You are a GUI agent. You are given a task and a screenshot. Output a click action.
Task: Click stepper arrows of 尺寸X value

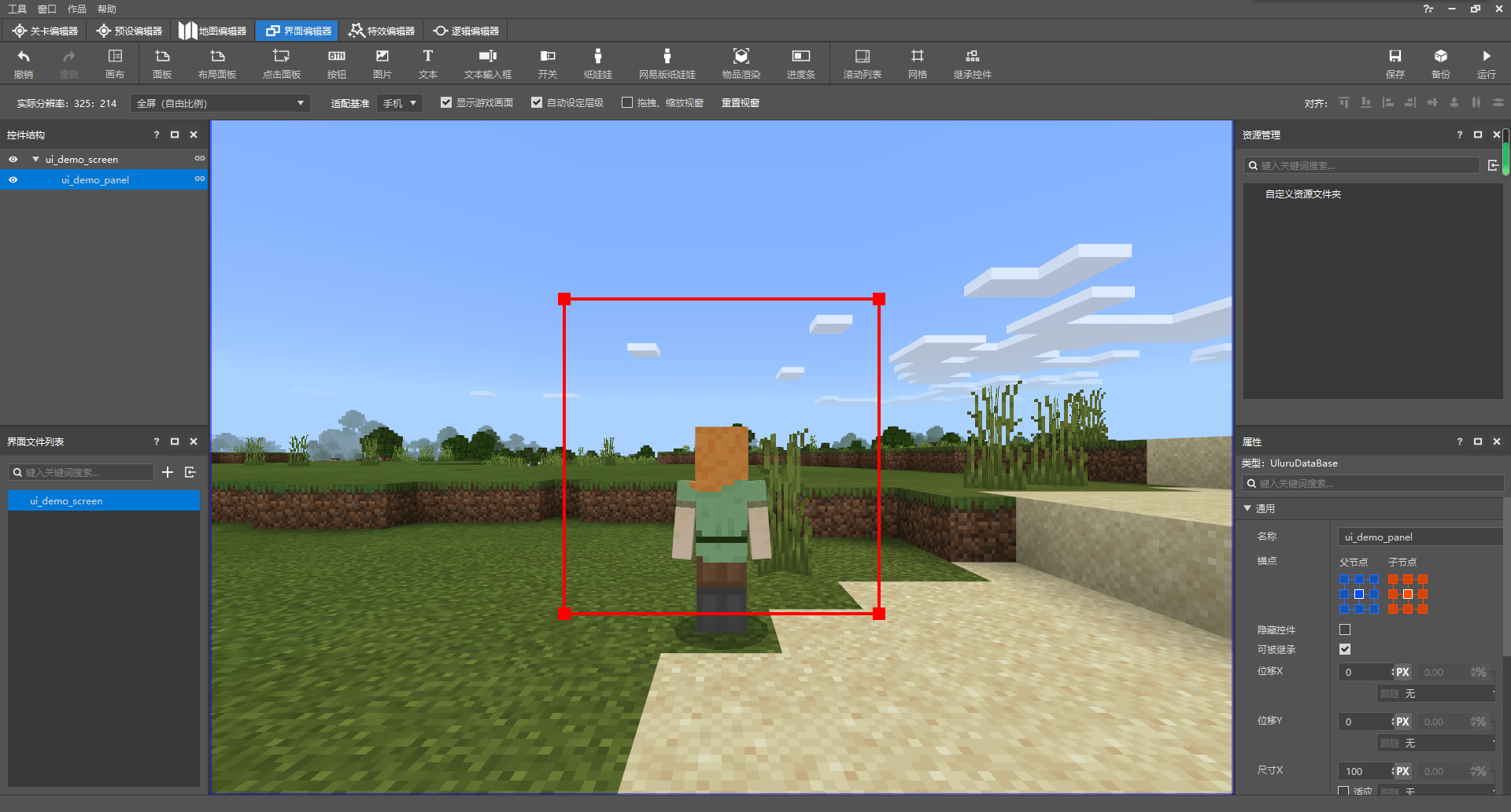(1392, 771)
